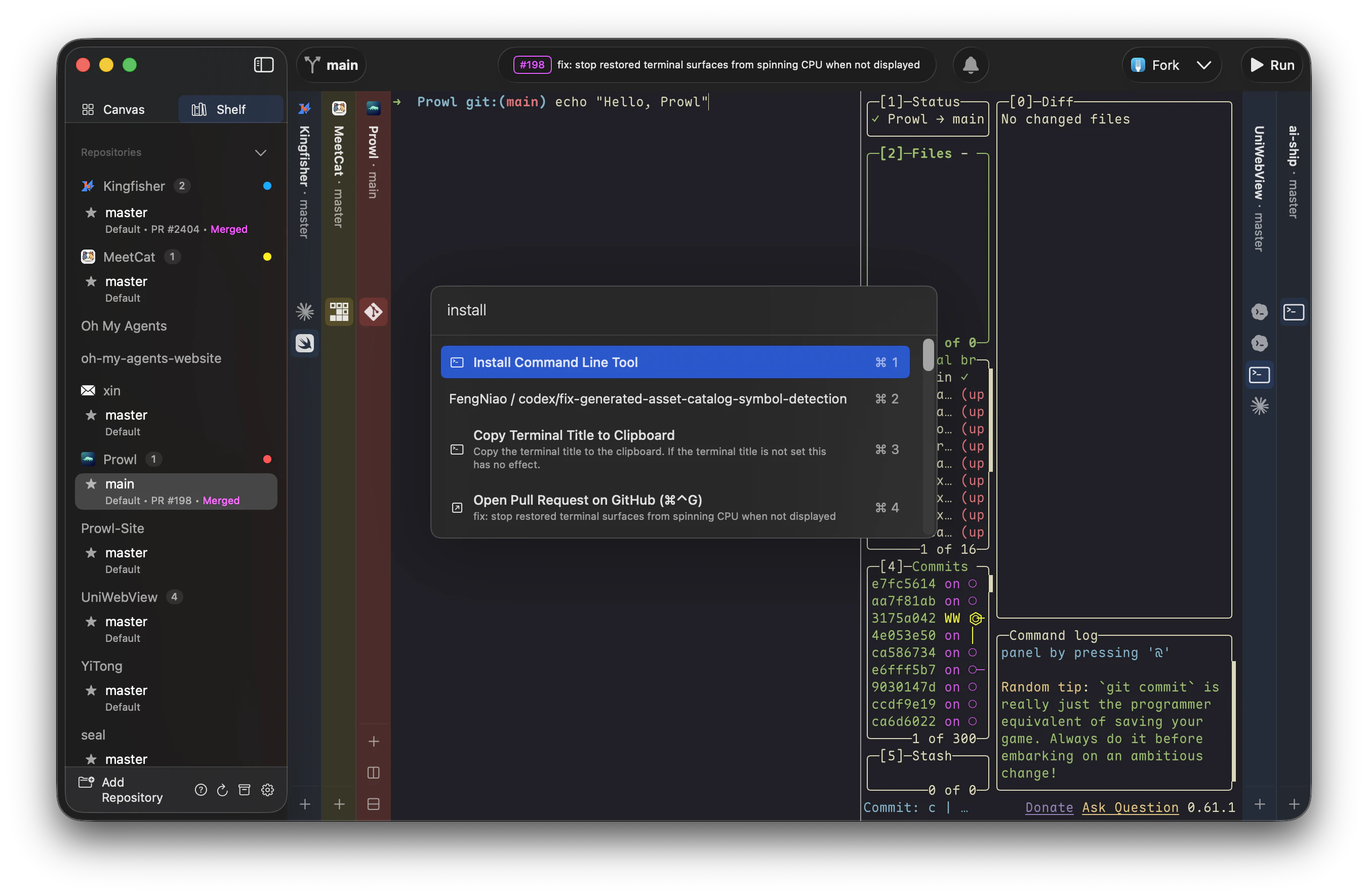Add a tab in the Kingfisher column

(305, 804)
